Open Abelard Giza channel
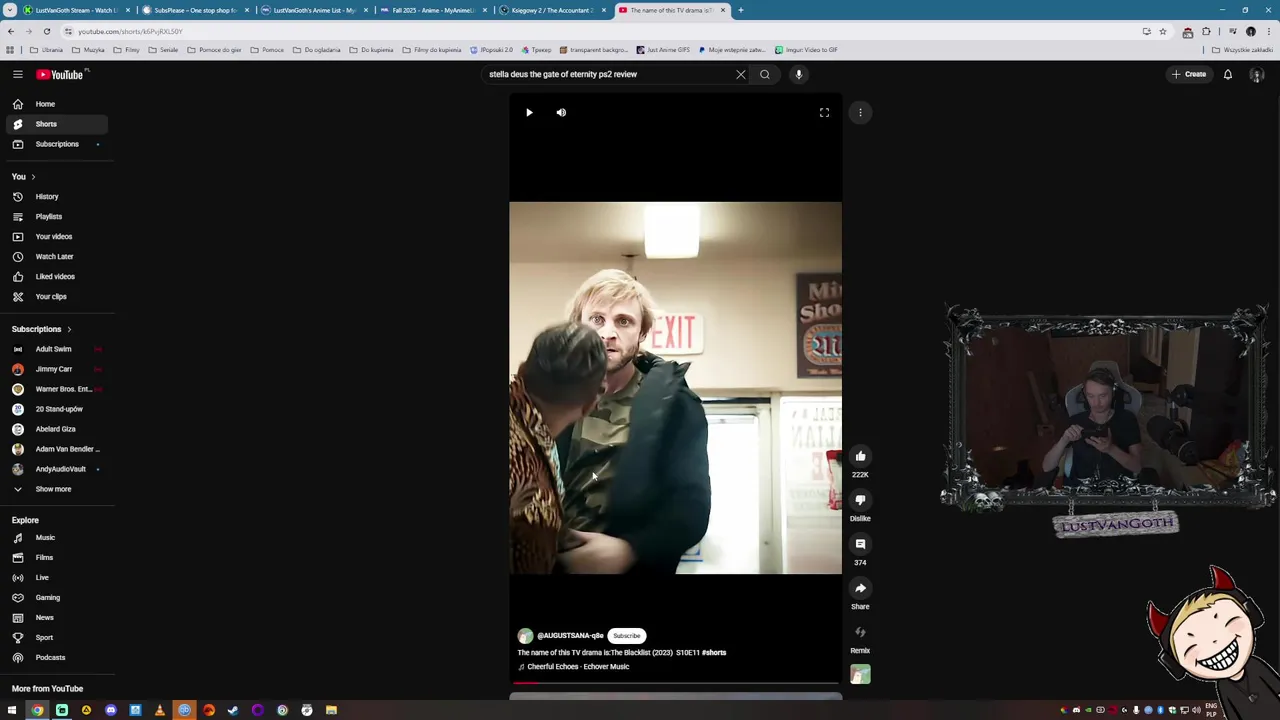The width and height of the screenshot is (1280, 720). [x=56, y=429]
